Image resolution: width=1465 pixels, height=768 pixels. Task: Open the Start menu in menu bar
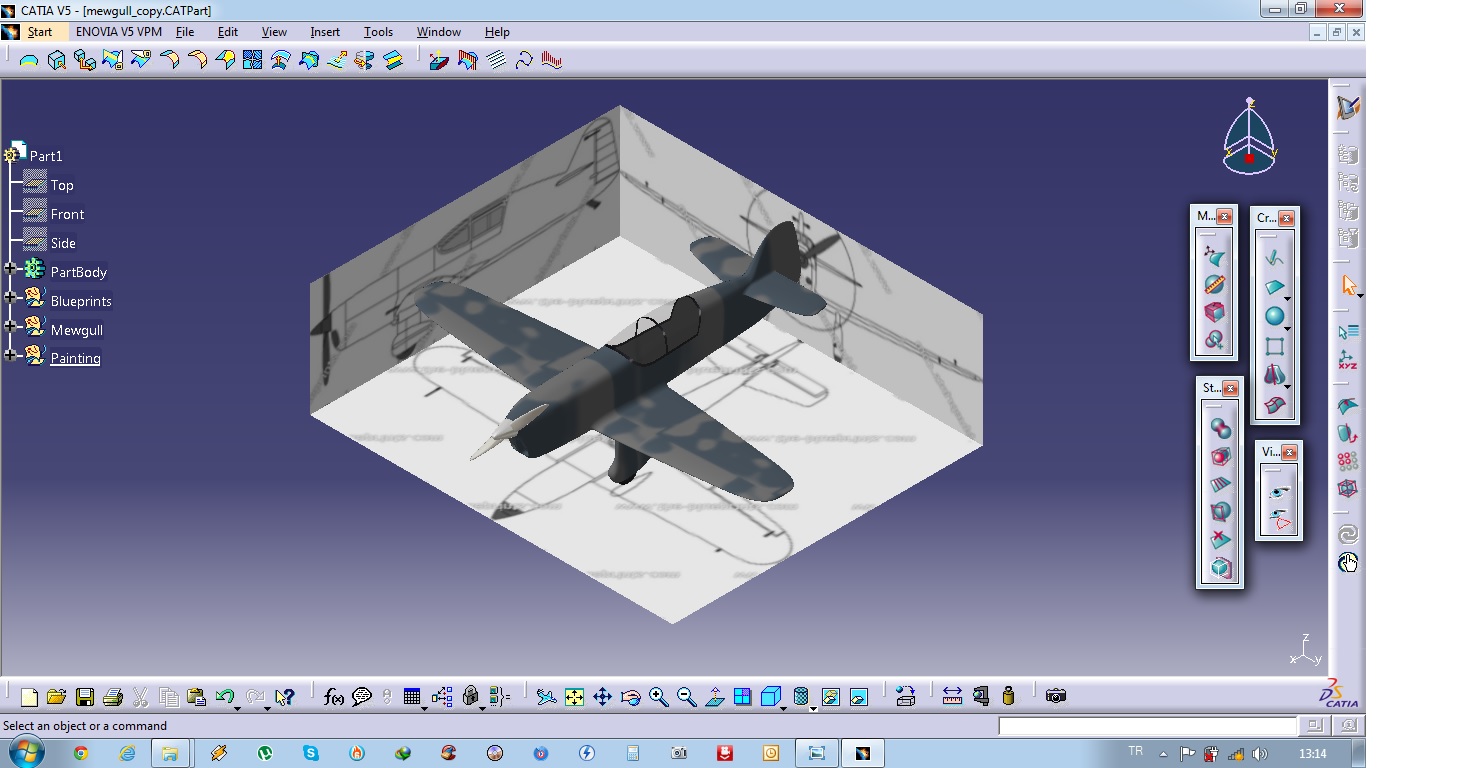(40, 32)
